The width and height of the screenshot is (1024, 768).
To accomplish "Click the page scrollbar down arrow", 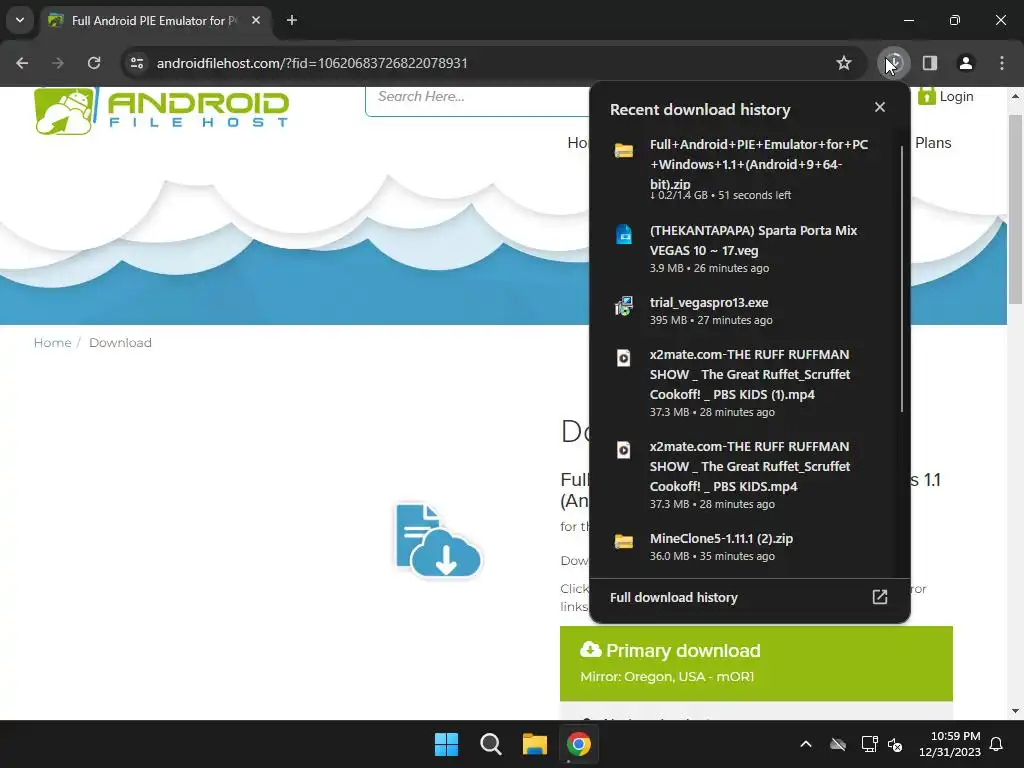I will click(x=1015, y=711).
